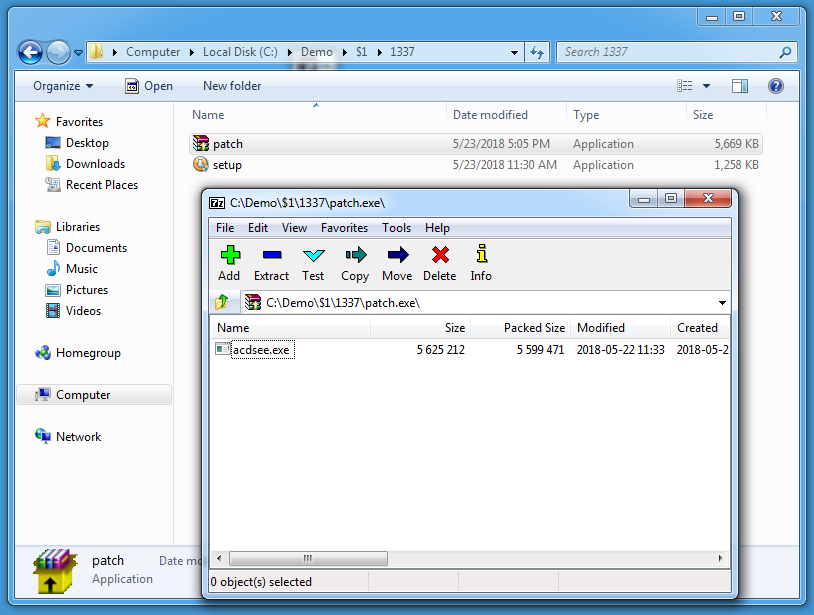This screenshot has width=814, height=615.
Task: Select the patch file icon in Explorer
Action: (200, 143)
